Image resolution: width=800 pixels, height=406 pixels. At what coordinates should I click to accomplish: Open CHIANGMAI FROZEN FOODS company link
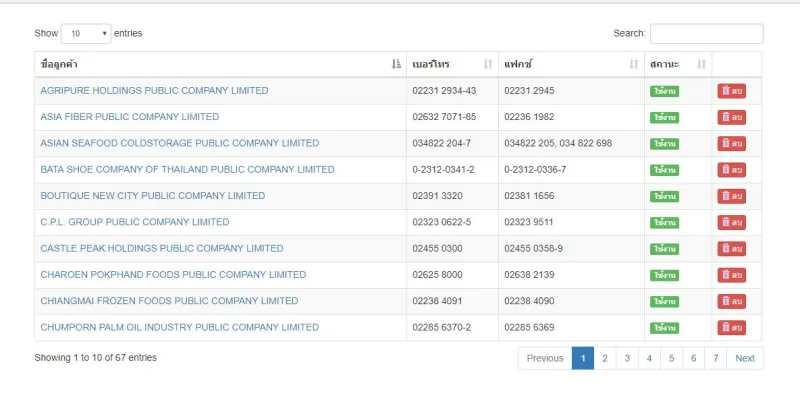pos(169,301)
